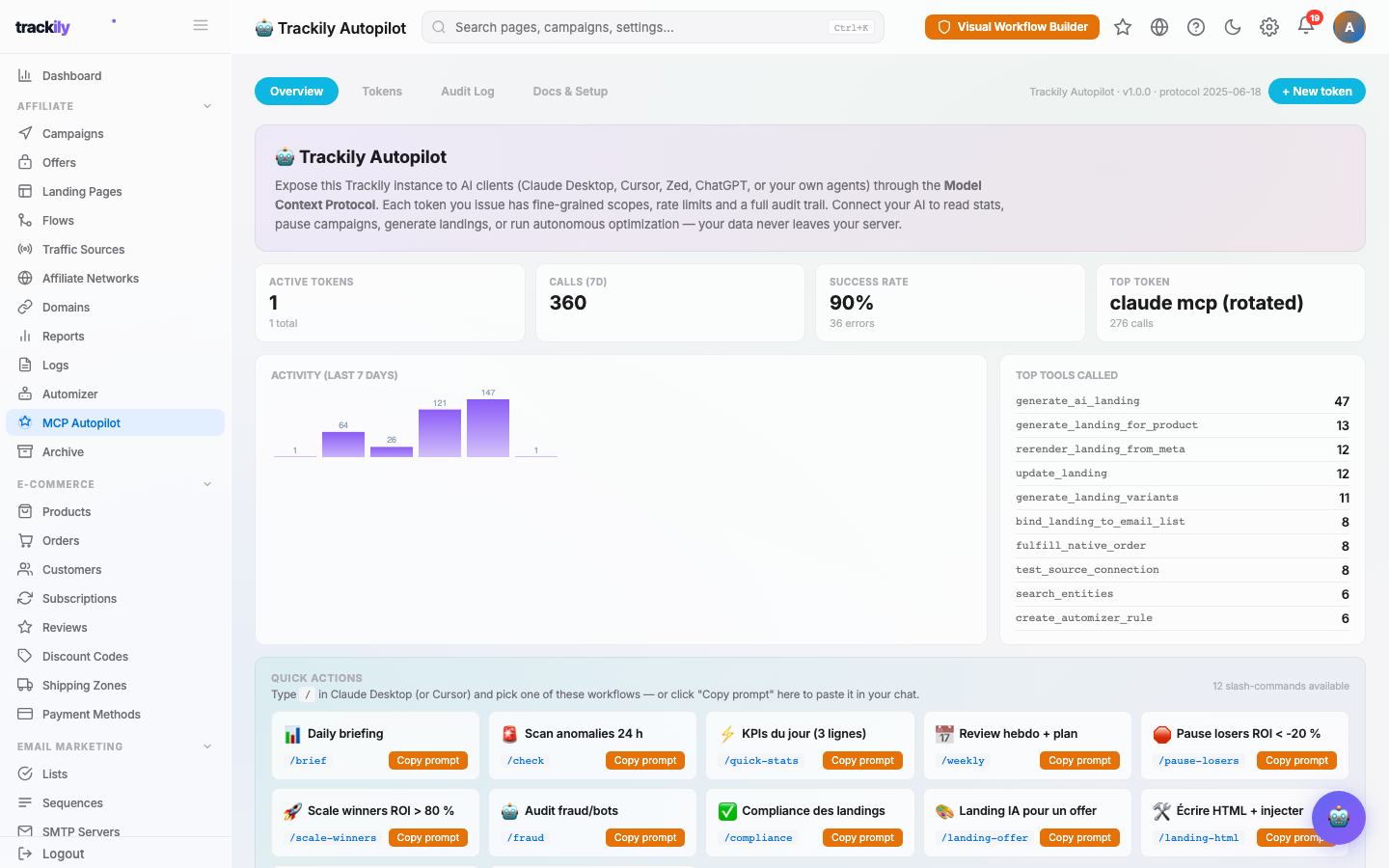Click the Affiliate Networks globe icon

25,278
